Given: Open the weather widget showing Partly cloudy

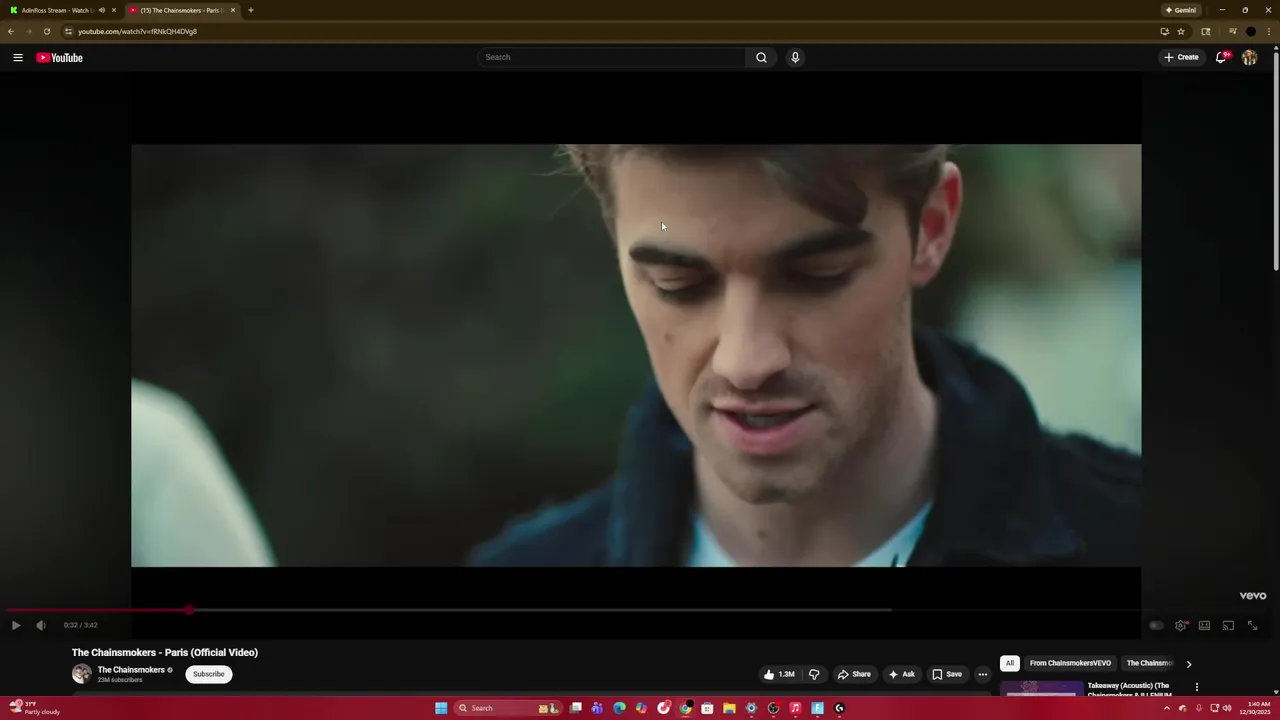Looking at the screenshot, I should pos(35,708).
